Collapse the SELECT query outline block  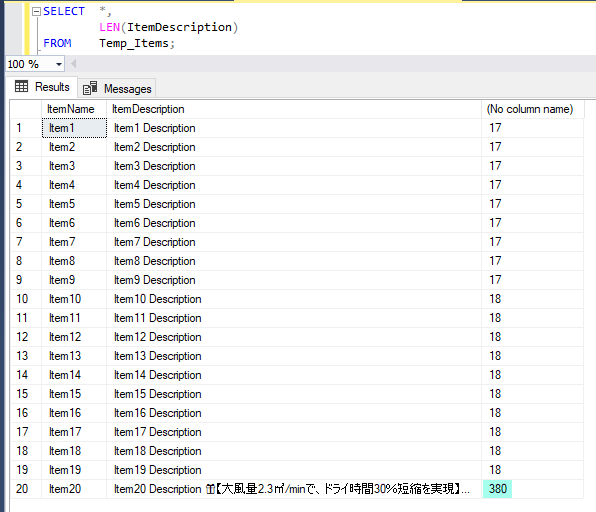click(36, 12)
